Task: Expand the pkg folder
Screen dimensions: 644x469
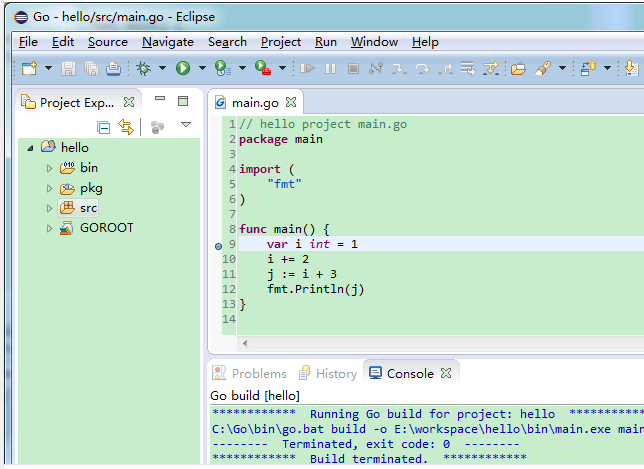Action: click(x=49, y=189)
